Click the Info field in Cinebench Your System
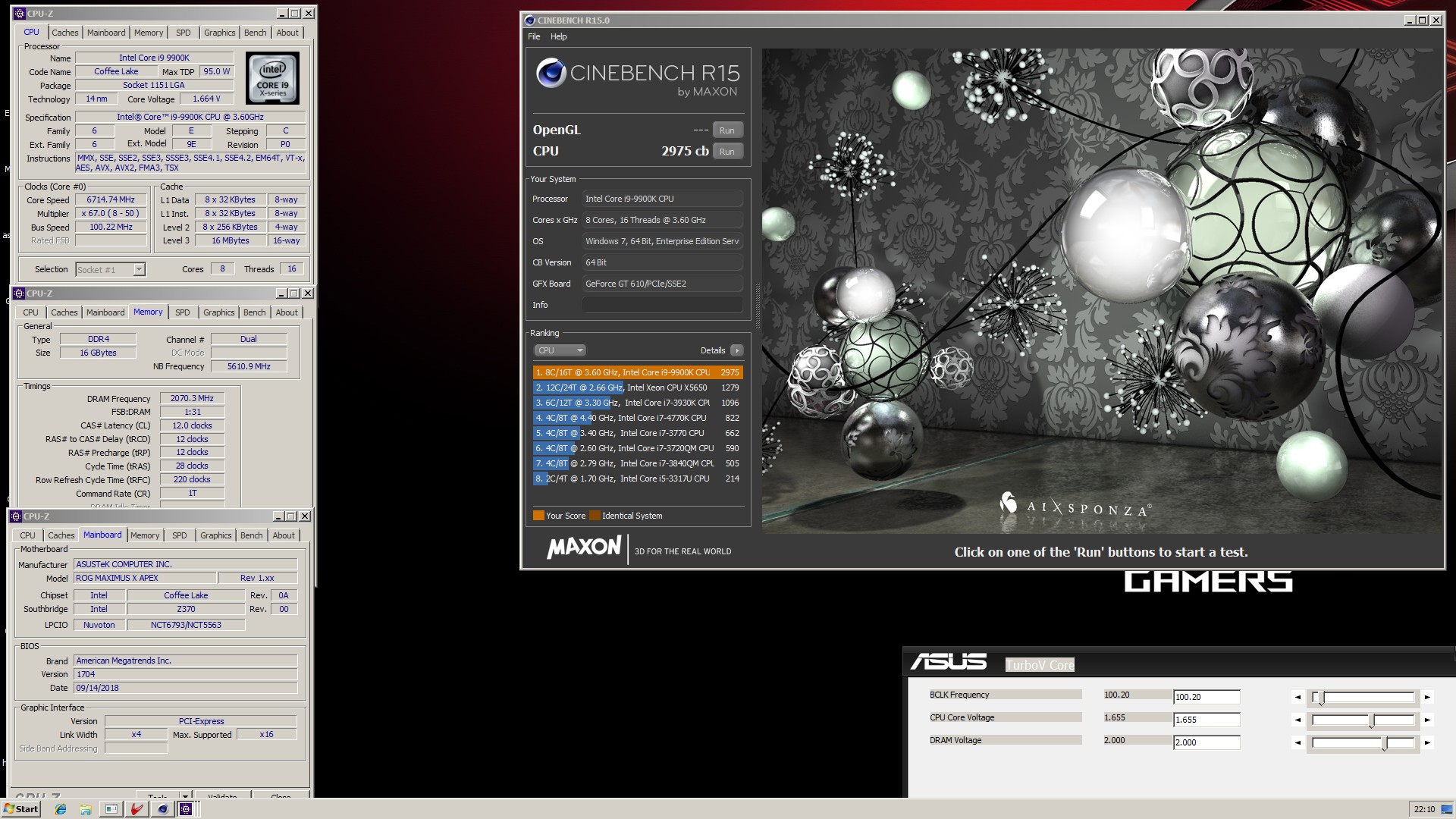This screenshot has height=819, width=1456. pyautogui.click(x=663, y=305)
